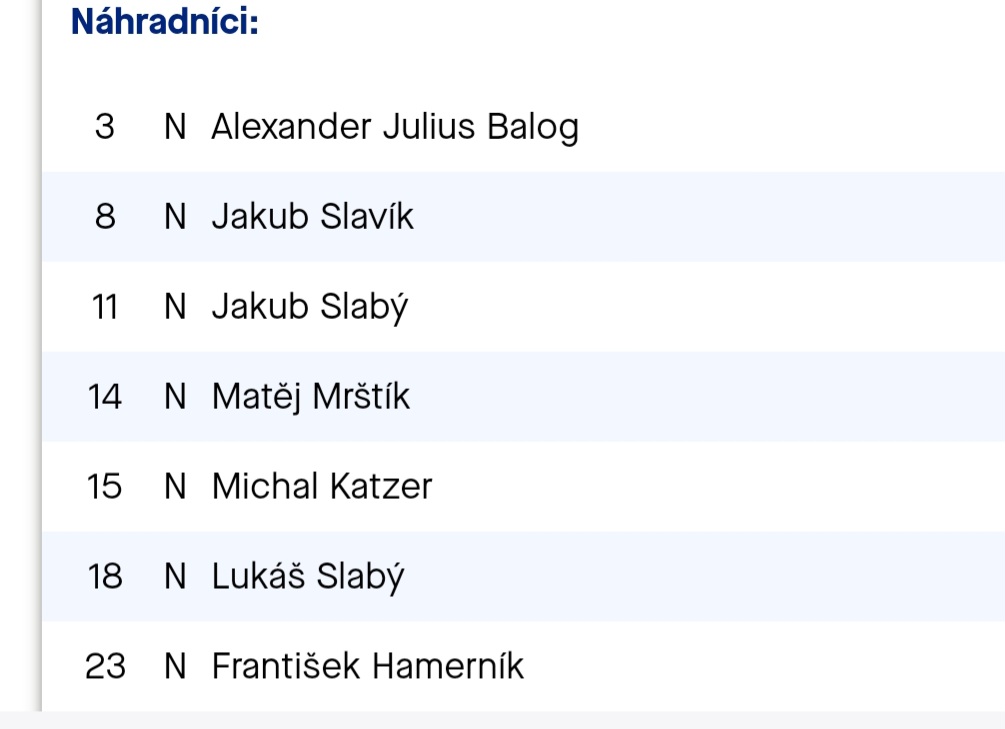Open Jakub Slavík player profile
The height and width of the screenshot is (729, 1005).
pos(313,217)
